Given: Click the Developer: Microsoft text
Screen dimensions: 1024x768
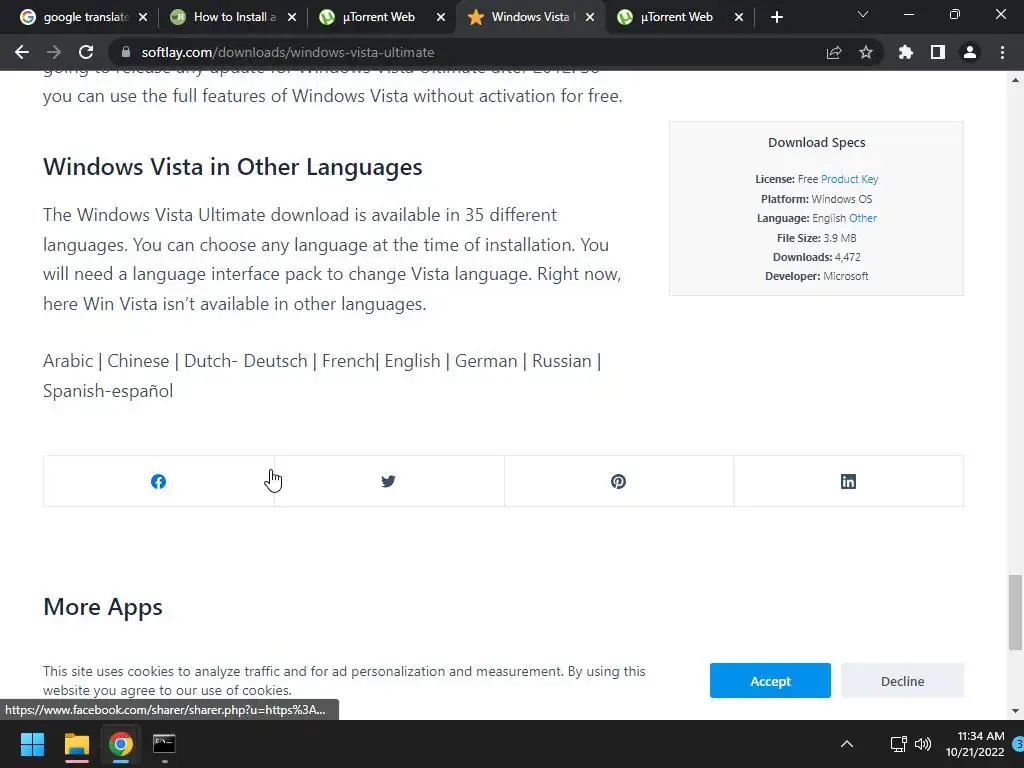Looking at the screenshot, I should 816,276.
